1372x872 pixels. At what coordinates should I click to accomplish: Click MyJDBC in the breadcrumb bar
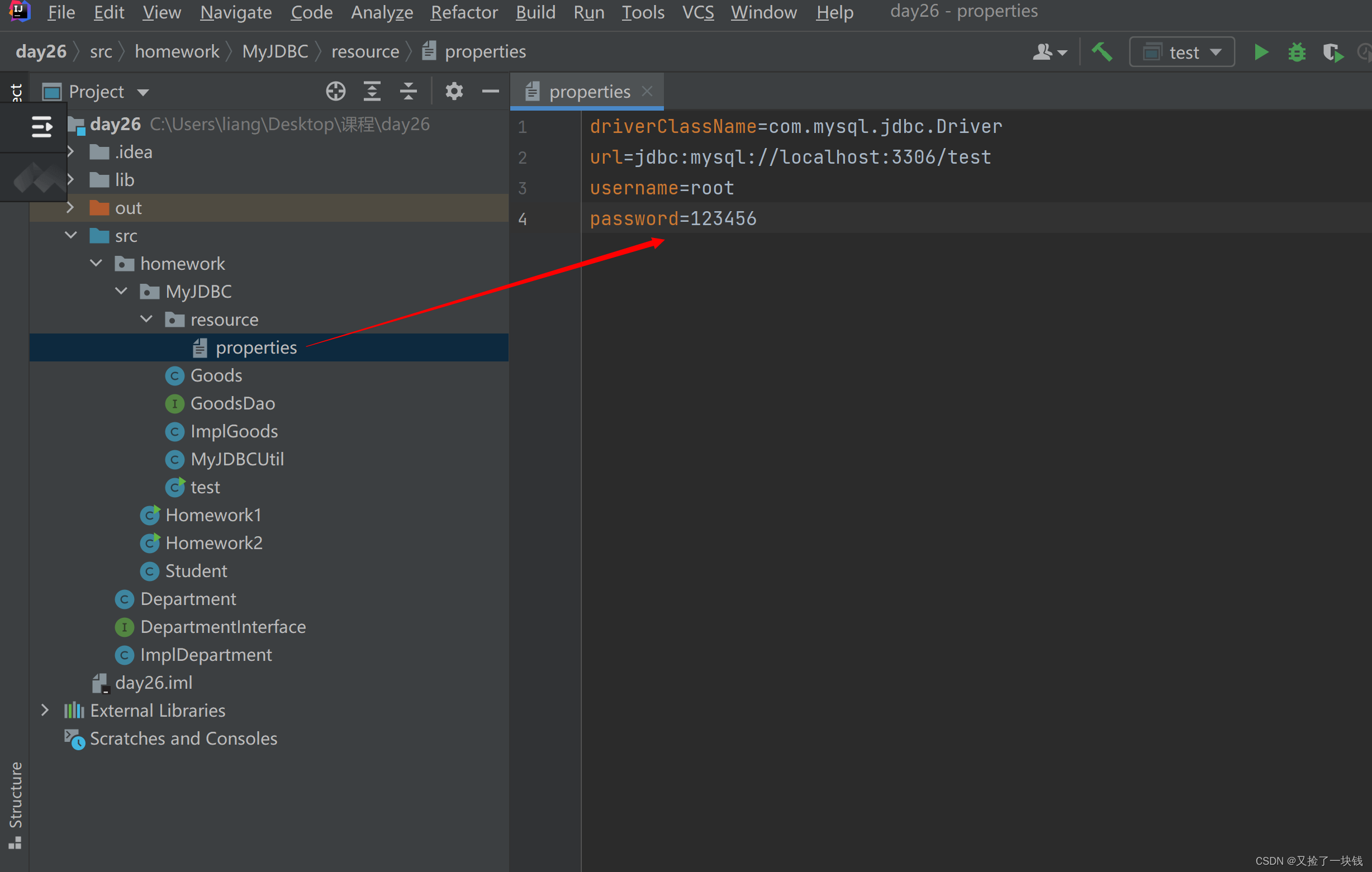pyautogui.click(x=275, y=51)
